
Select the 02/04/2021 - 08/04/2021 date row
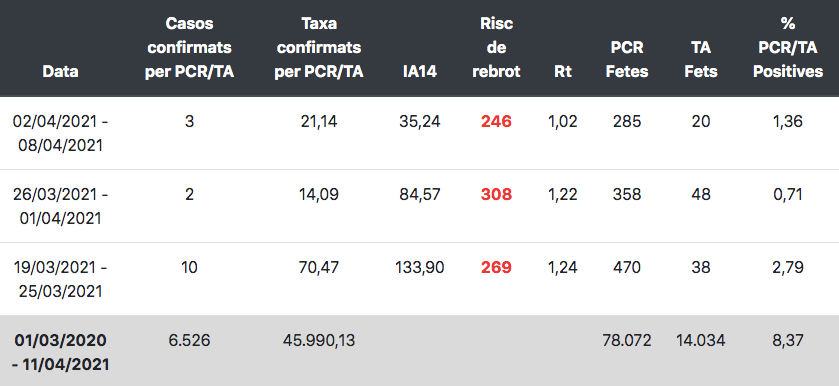[420, 133]
